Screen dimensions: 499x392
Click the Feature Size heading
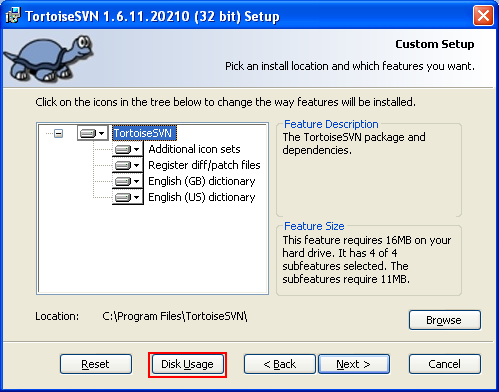pos(314,226)
